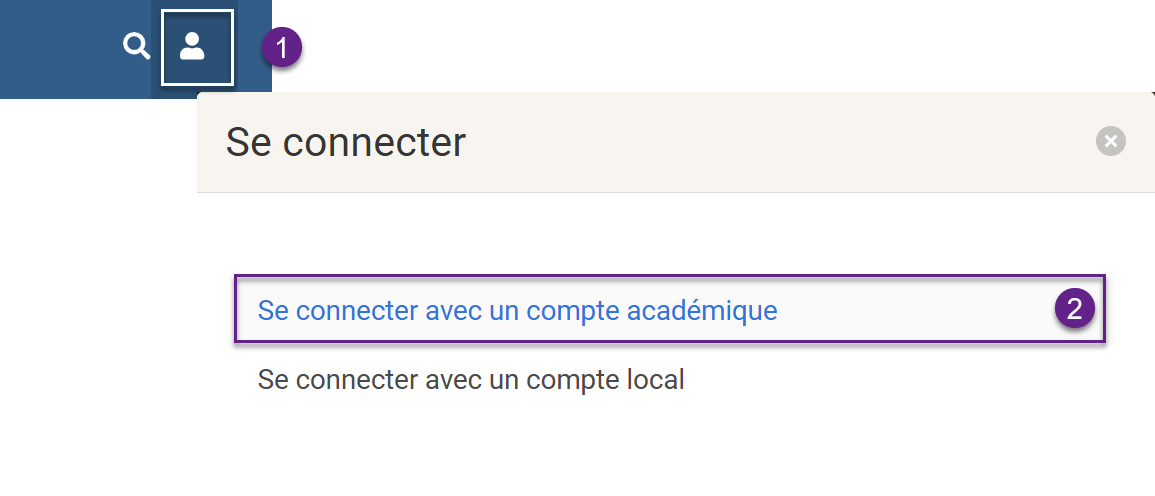Log in with an academic account

(x=517, y=311)
